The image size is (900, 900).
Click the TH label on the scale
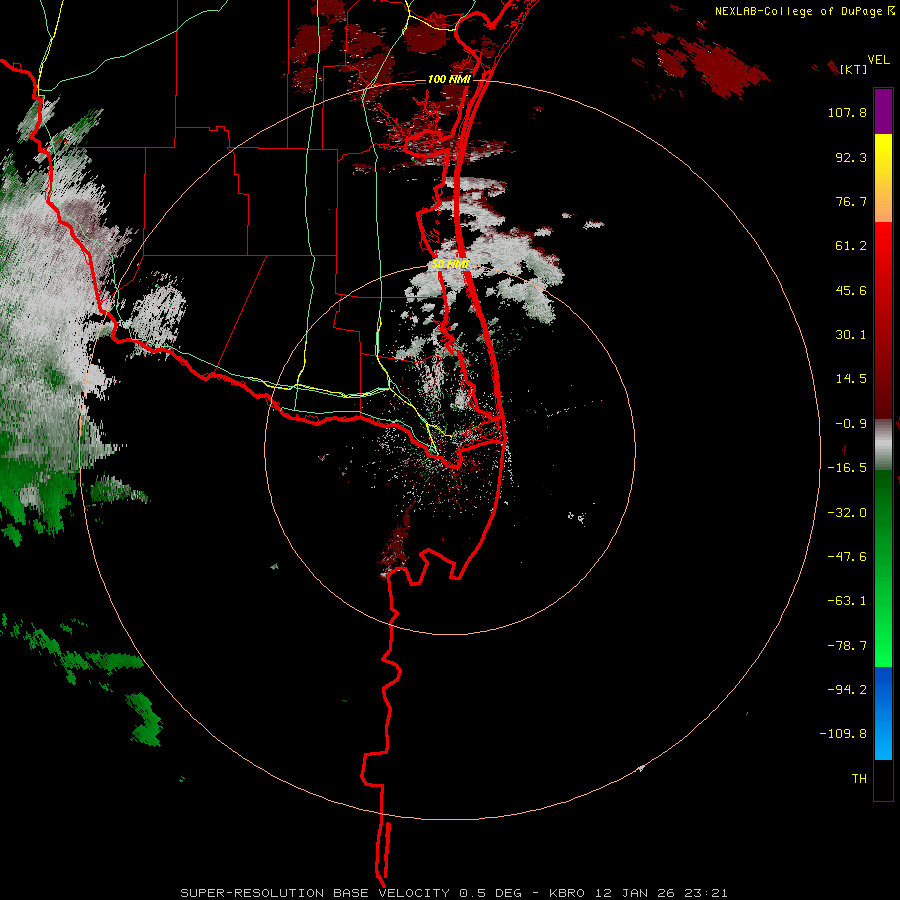pyautogui.click(x=859, y=779)
